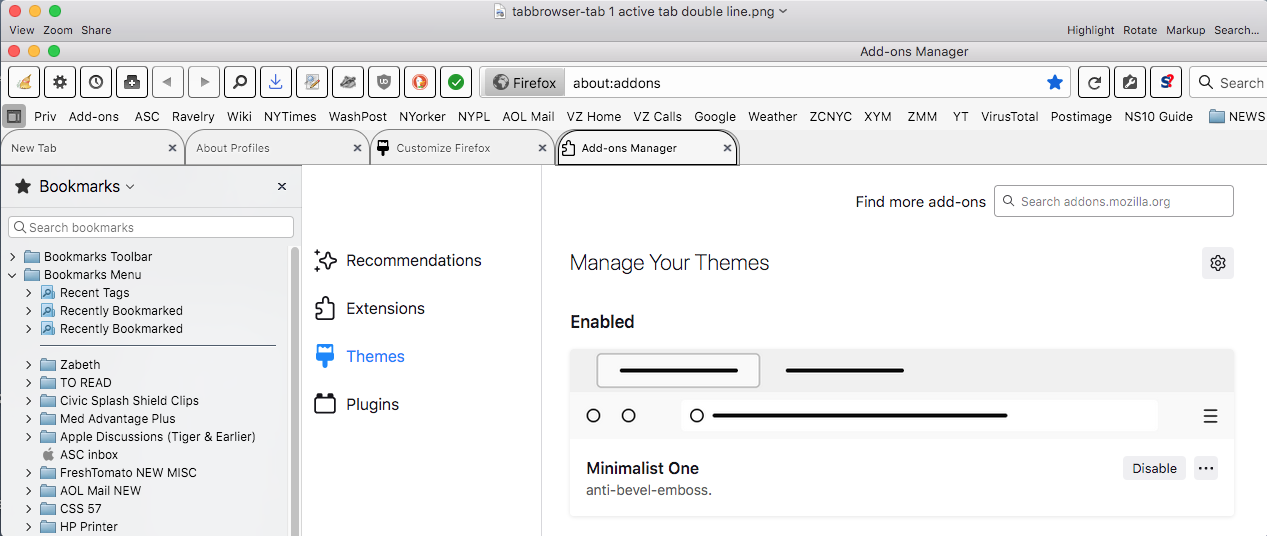Open the gear tools menu for themes

[x=1218, y=263]
